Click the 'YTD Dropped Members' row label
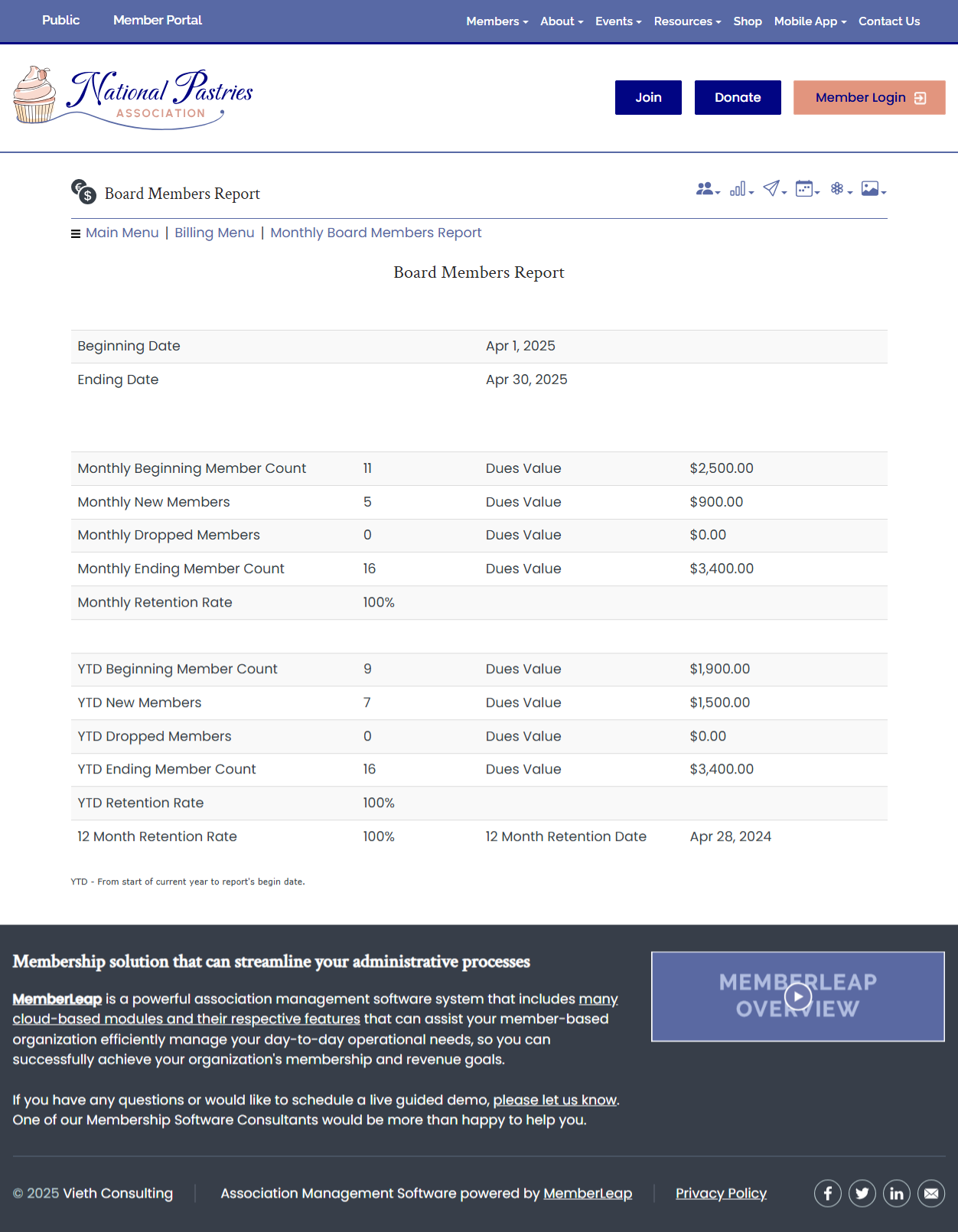Viewport: 958px width, 1232px height. point(154,736)
